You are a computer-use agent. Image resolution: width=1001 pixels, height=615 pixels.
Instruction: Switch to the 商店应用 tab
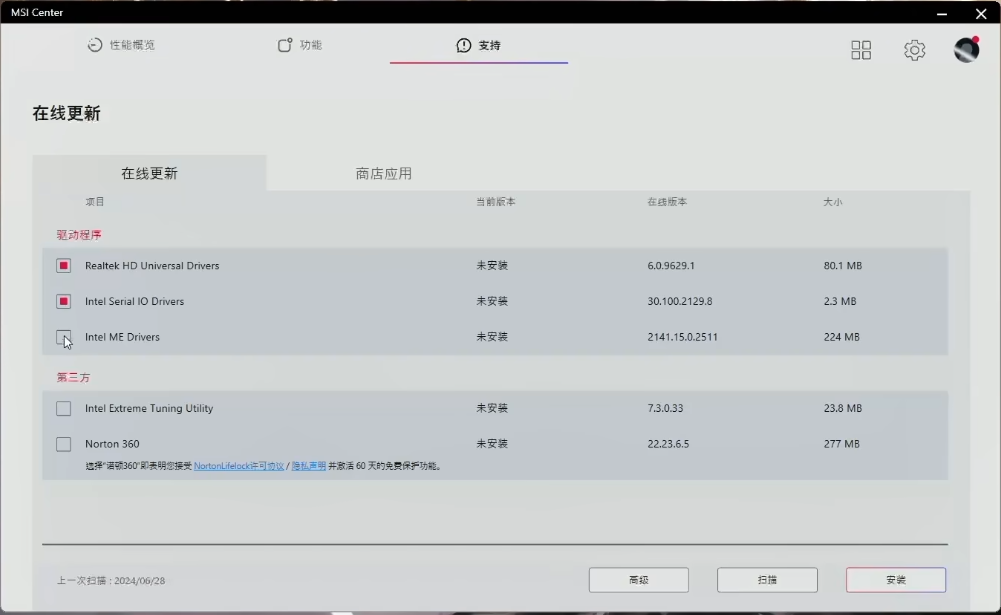tap(384, 173)
